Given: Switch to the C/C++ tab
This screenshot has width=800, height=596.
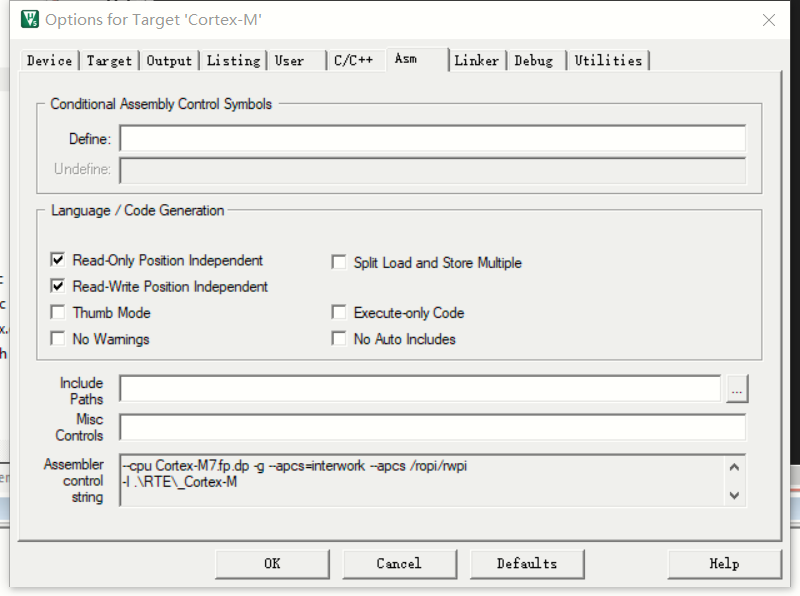Looking at the screenshot, I should tap(357, 61).
